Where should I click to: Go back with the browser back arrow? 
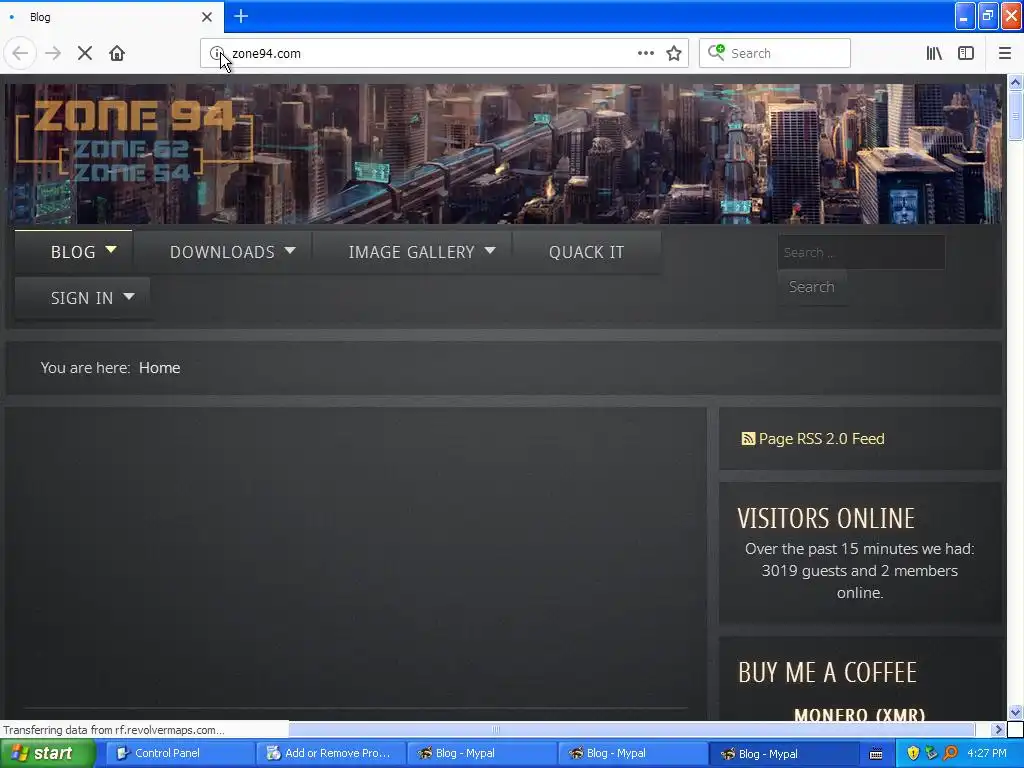(20, 53)
